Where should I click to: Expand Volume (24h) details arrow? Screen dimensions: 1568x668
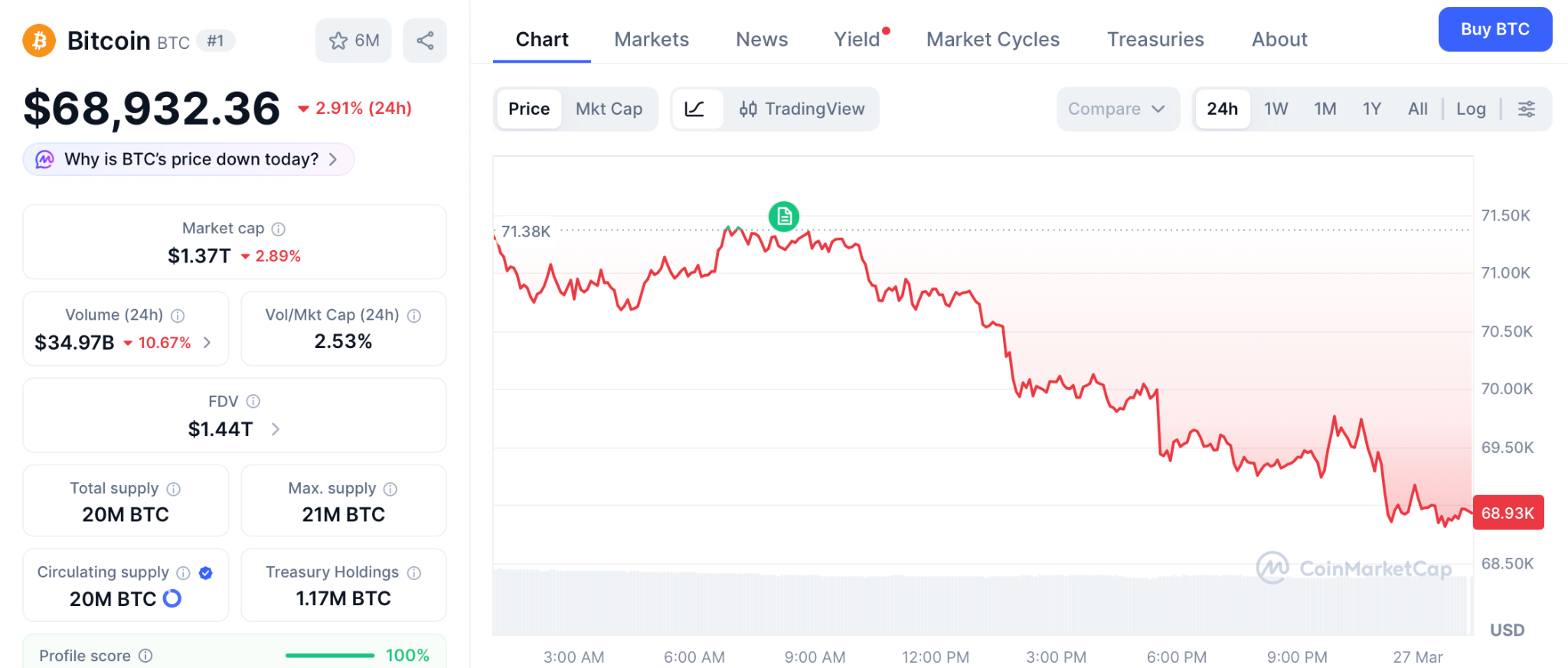point(207,343)
